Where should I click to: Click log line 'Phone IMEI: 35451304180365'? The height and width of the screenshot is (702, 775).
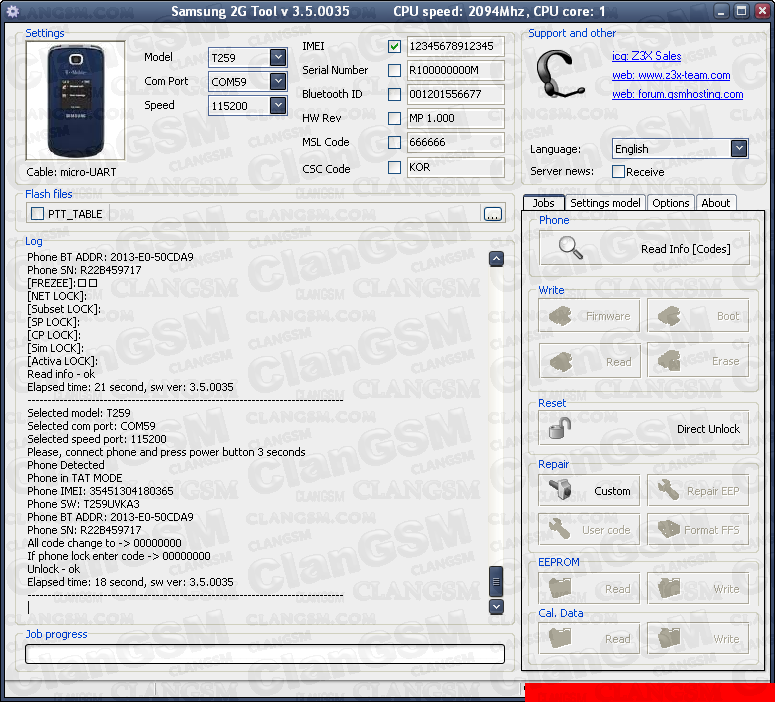(100, 491)
